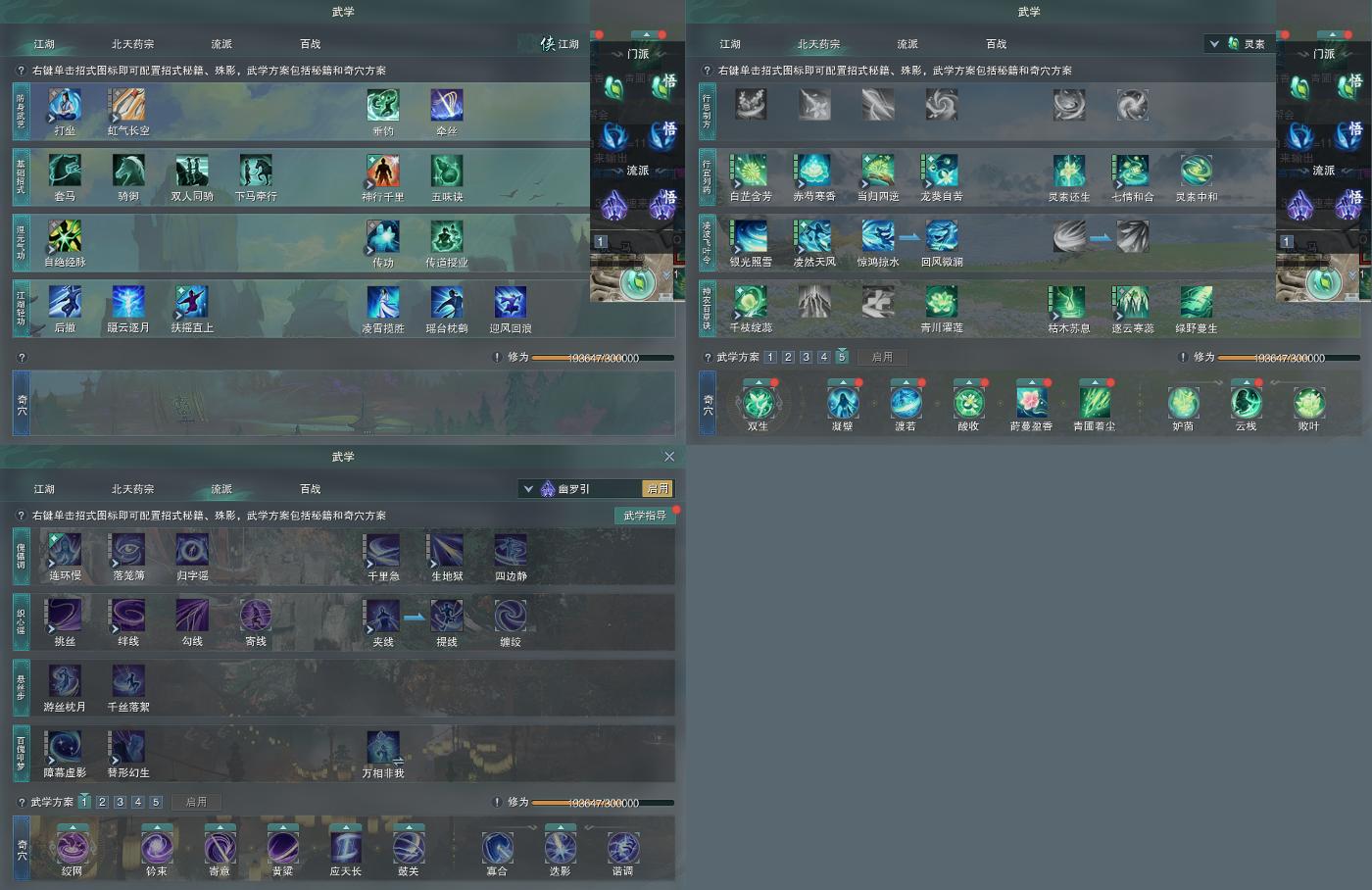Image resolution: width=1372 pixels, height=890 pixels.
Task: Select the 谐调 talent icon
Action: click(x=623, y=848)
